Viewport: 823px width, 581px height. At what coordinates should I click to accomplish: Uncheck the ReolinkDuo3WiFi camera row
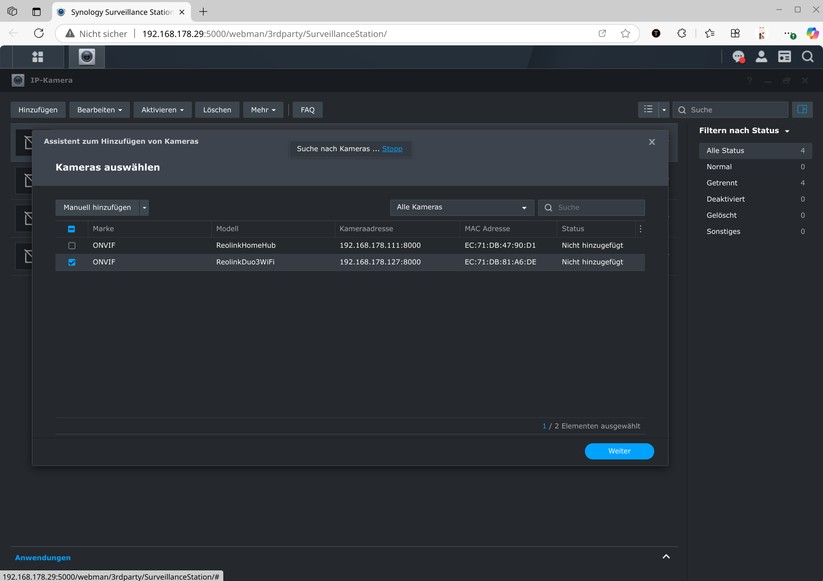pos(71,261)
